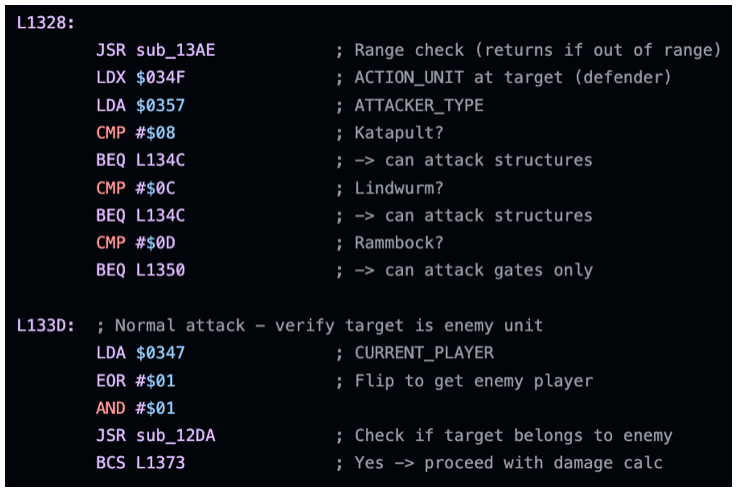
Task: Click the sub_13AE subroutine name
Action: pyautogui.click(x=175, y=50)
